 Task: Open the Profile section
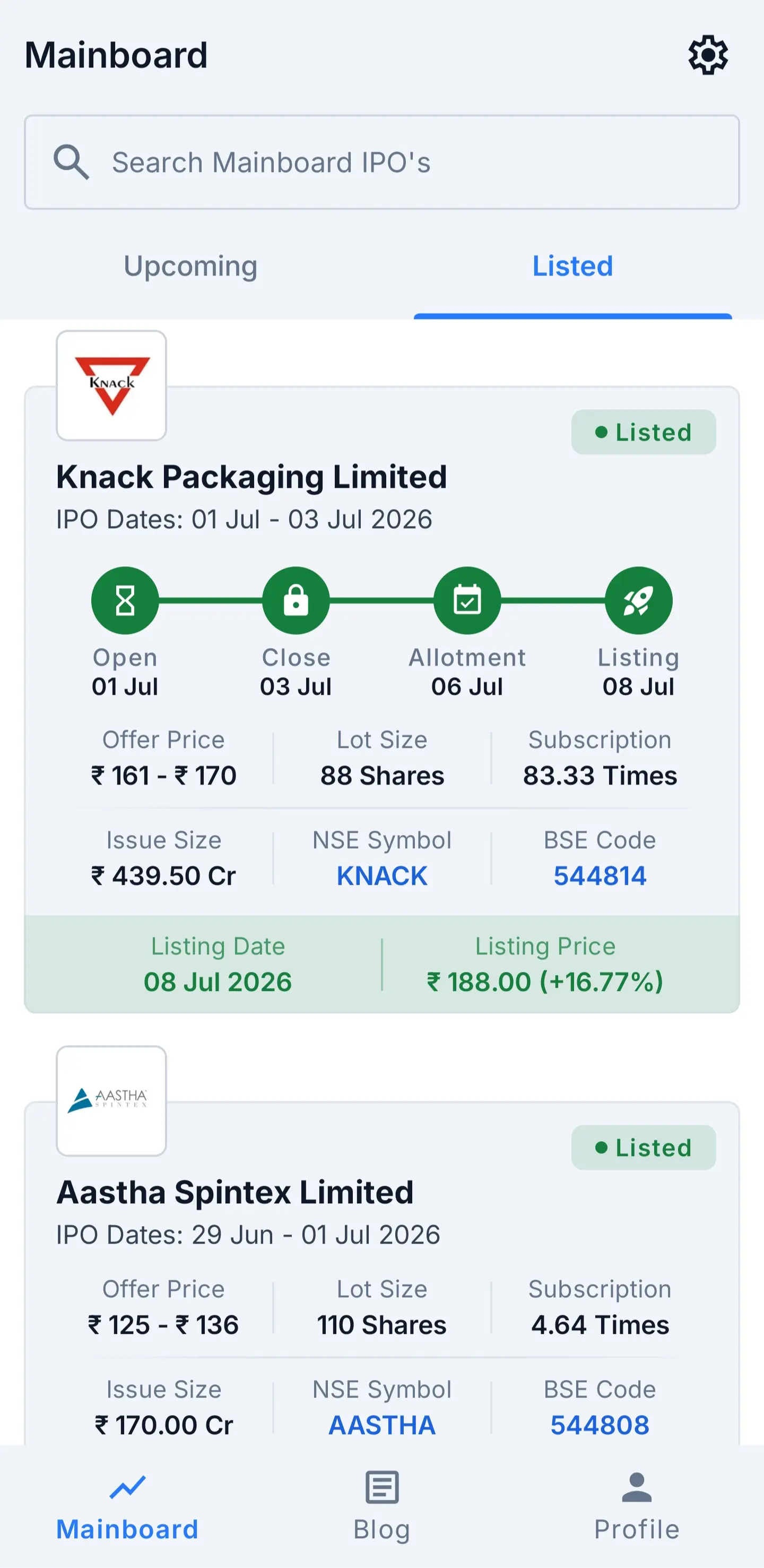pos(637,1507)
